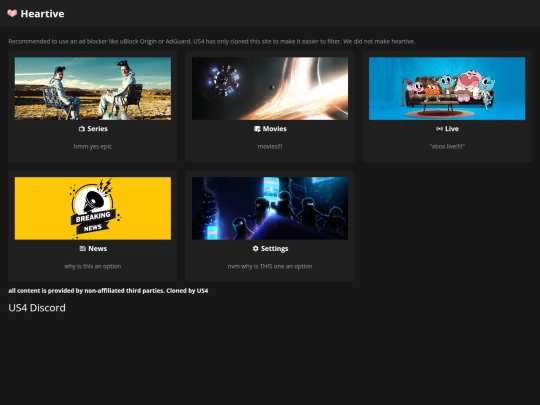Open the Series section label
The width and height of the screenshot is (540, 405).
pos(97,129)
